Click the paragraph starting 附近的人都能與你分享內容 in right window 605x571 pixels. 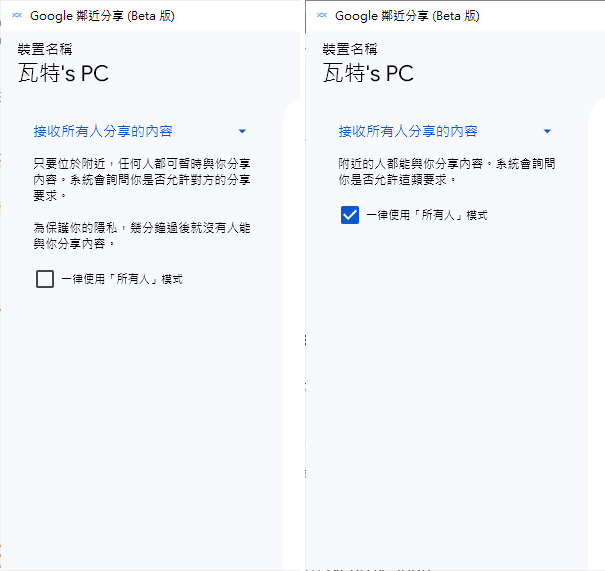[x=447, y=171]
